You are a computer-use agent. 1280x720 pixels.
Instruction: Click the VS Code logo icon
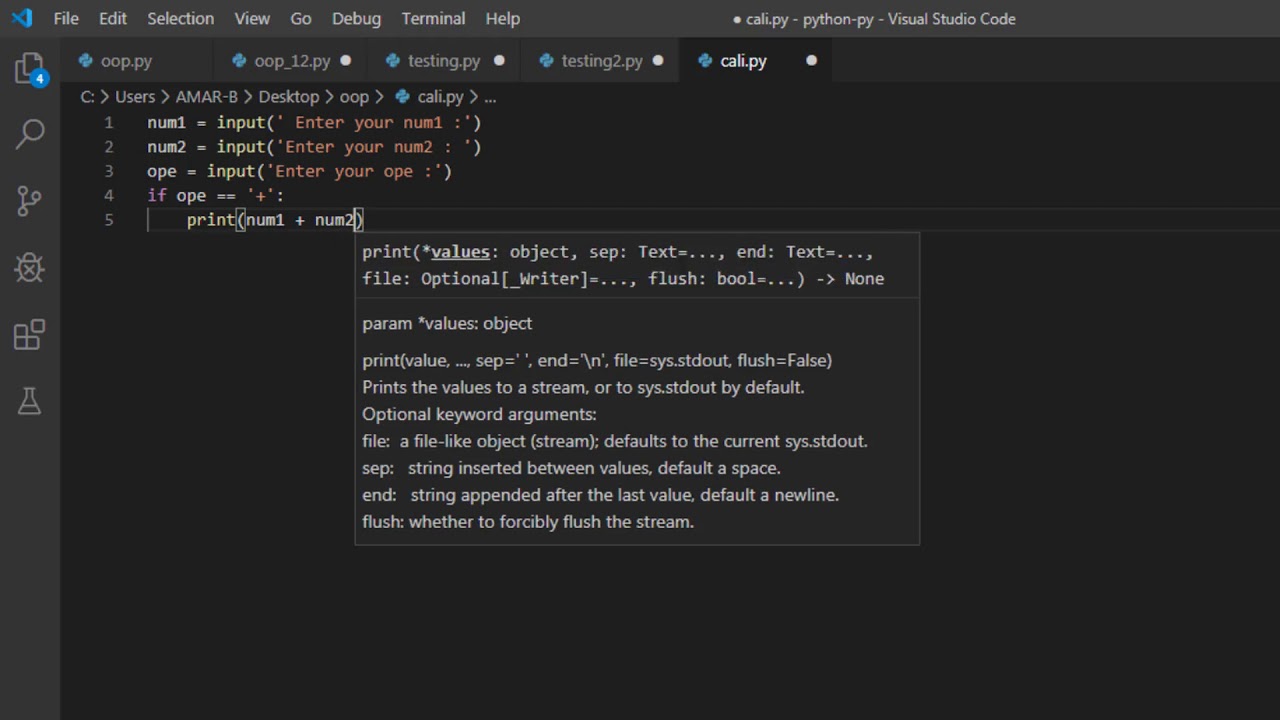point(22,18)
